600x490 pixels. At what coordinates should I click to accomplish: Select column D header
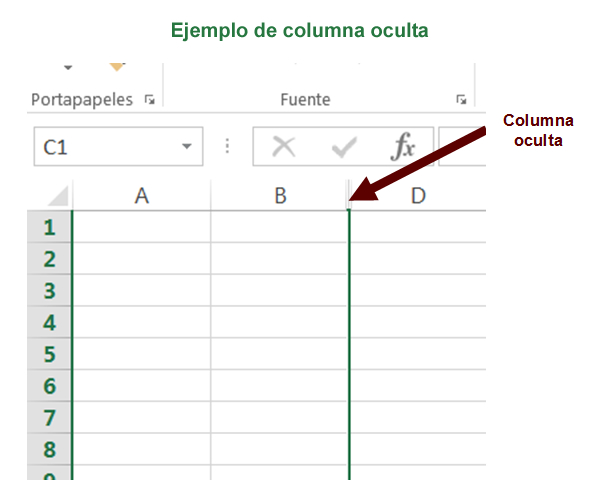coord(418,195)
